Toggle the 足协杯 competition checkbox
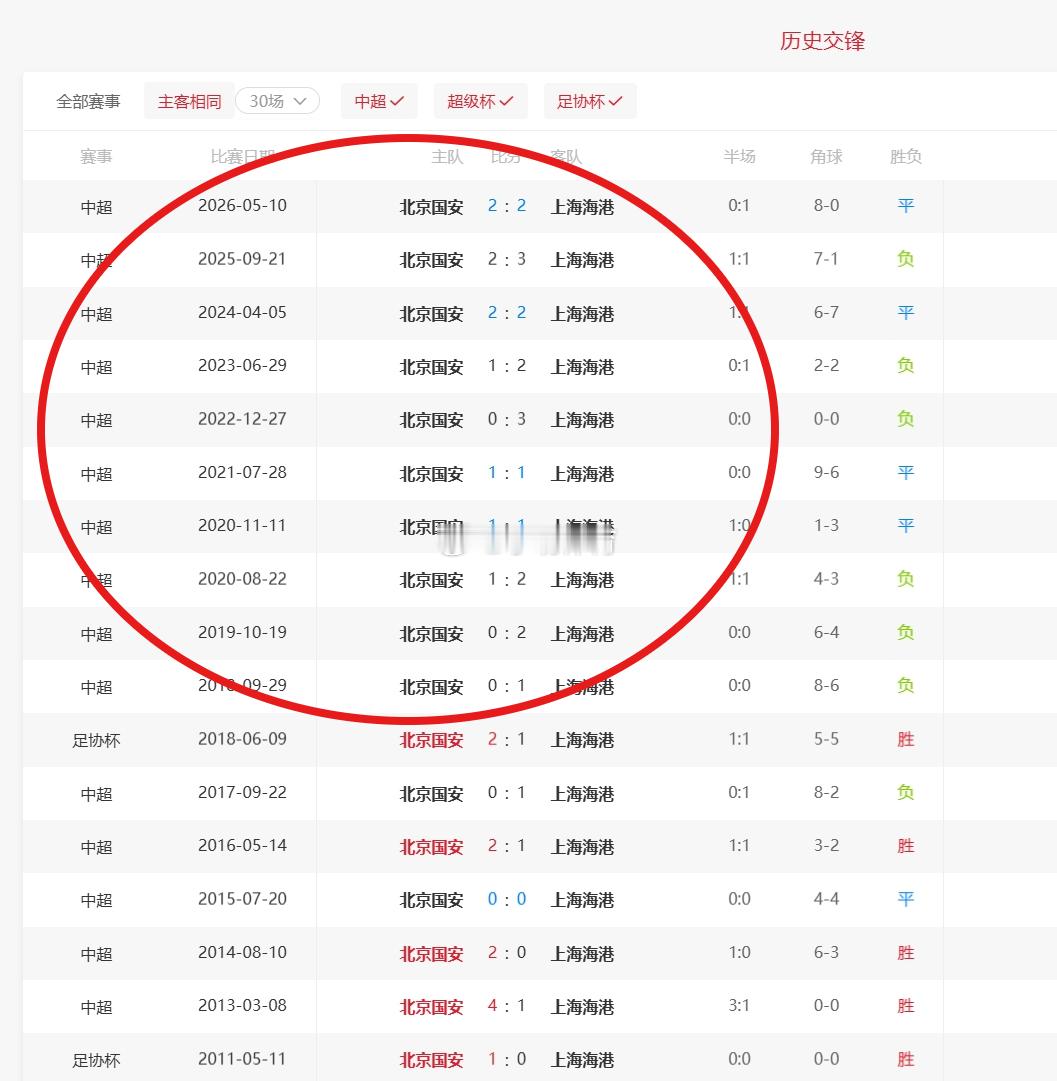1057x1081 pixels. pyautogui.click(x=590, y=101)
